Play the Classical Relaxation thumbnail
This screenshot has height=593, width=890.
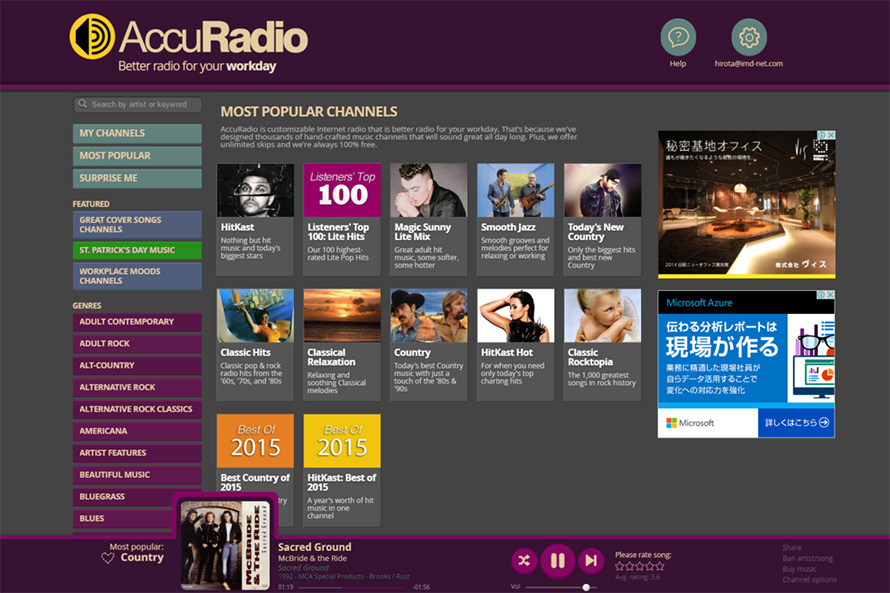click(x=342, y=316)
